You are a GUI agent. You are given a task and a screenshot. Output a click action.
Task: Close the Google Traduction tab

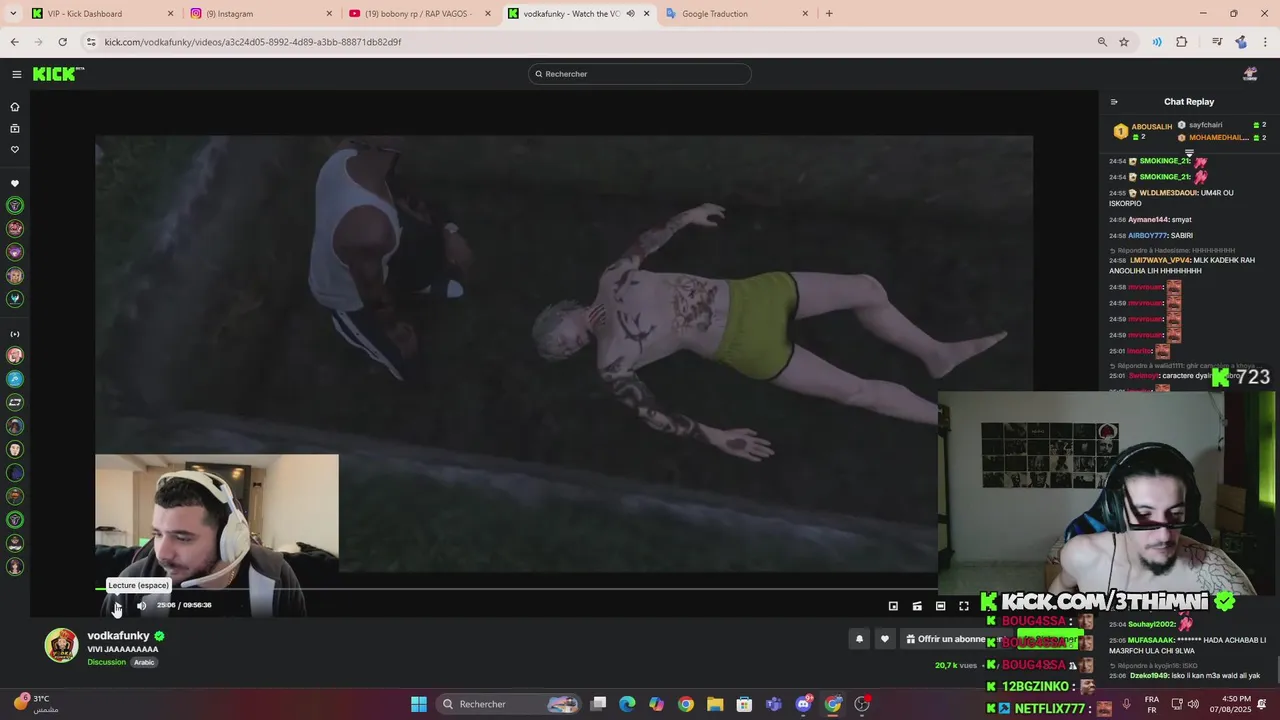[805, 14]
